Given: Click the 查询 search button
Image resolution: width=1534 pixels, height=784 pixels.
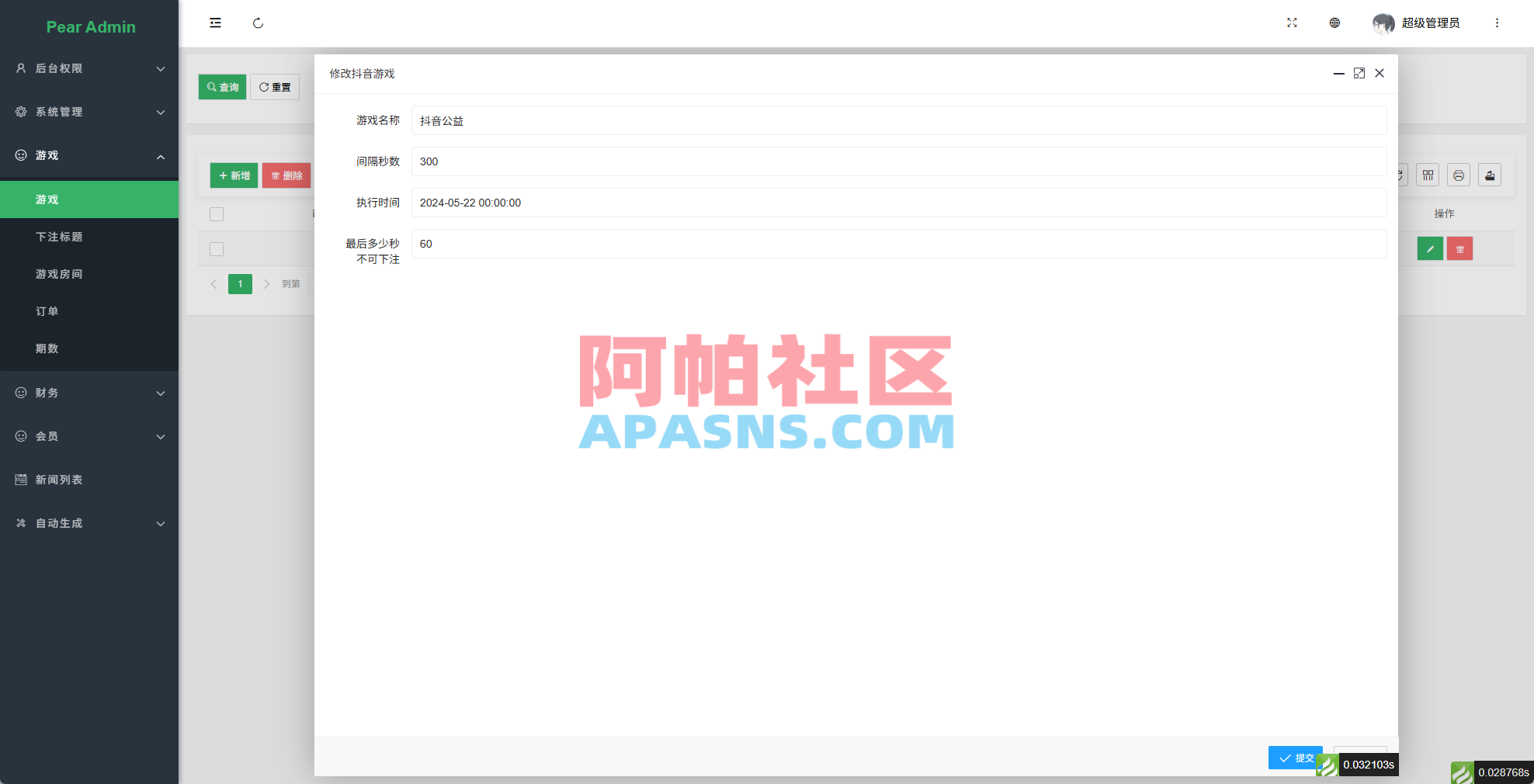Looking at the screenshot, I should tap(223, 87).
